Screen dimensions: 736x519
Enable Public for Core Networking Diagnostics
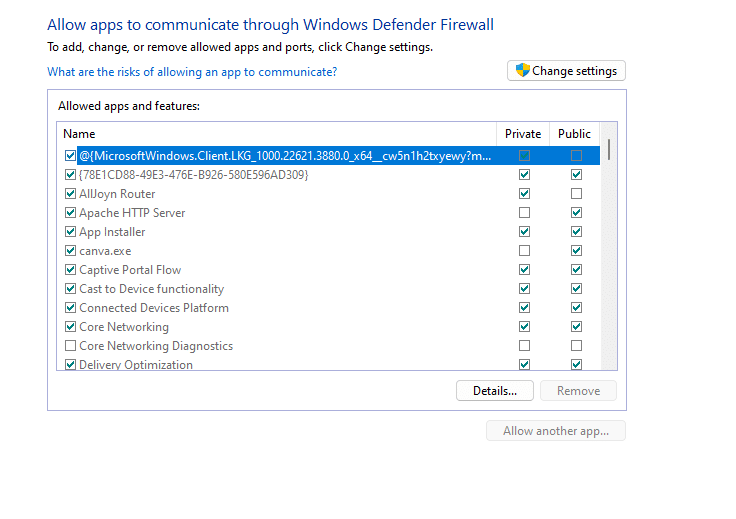576,346
